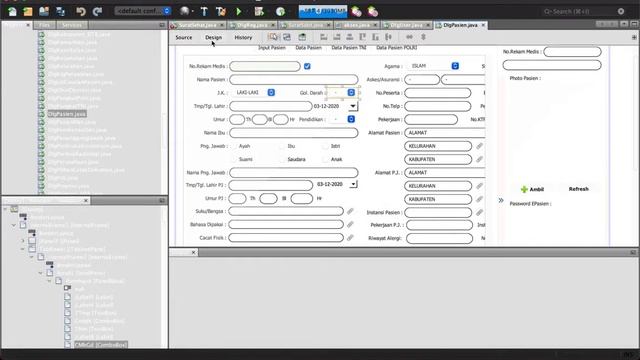This screenshot has height=360, width=640.
Task: Click the Center Vertically icon
Action: tap(389, 37)
